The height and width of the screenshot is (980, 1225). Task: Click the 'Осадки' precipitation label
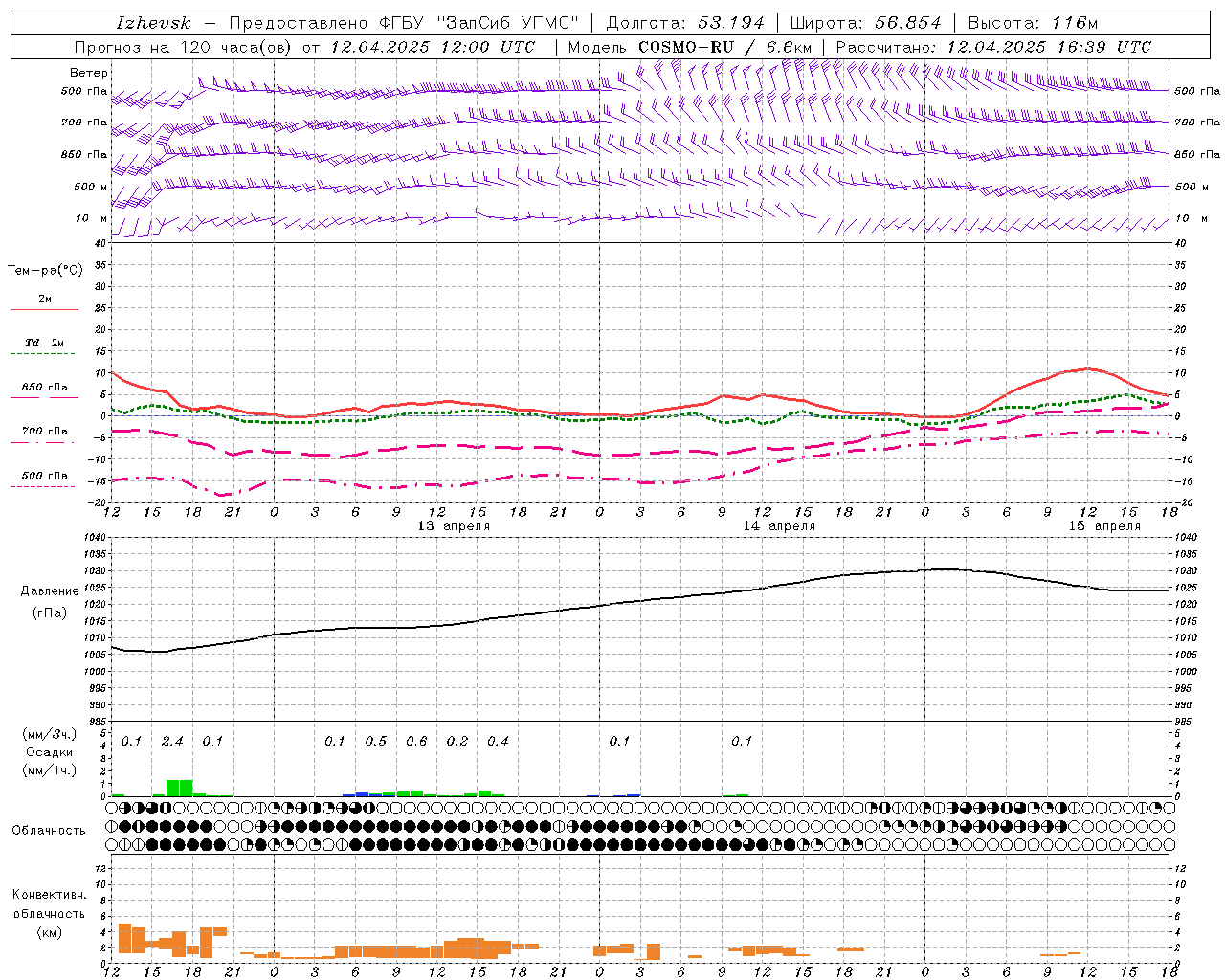tap(49, 752)
